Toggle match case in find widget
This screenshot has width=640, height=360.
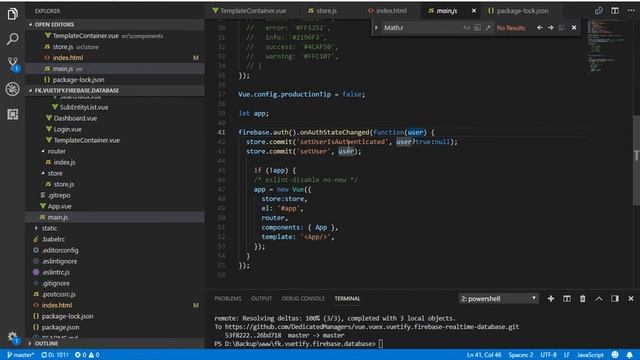point(467,28)
